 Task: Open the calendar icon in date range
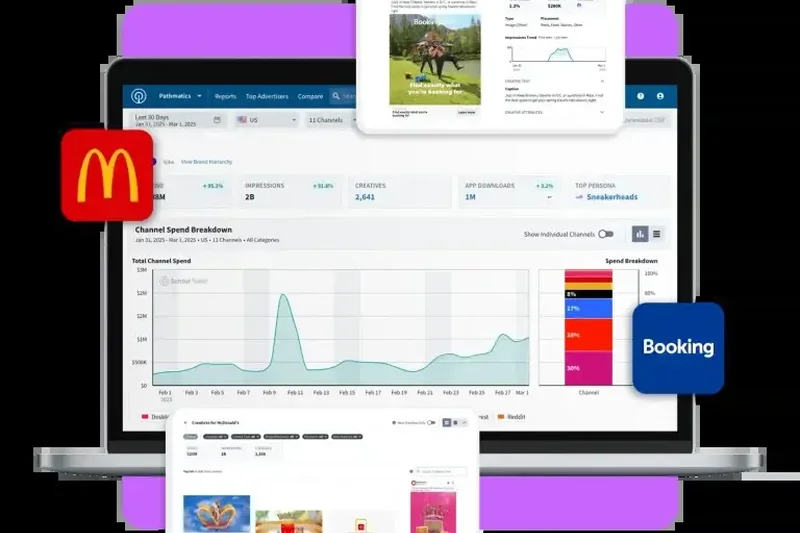click(x=217, y=120)
